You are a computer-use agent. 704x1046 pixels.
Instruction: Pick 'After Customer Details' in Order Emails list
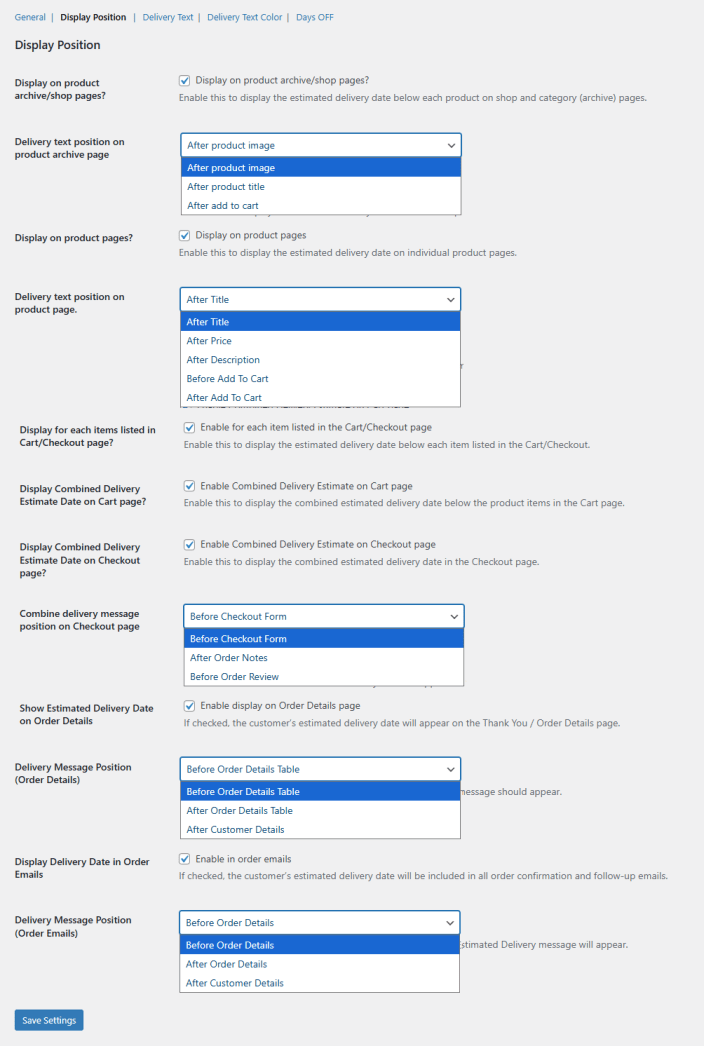tap(235, 983)
